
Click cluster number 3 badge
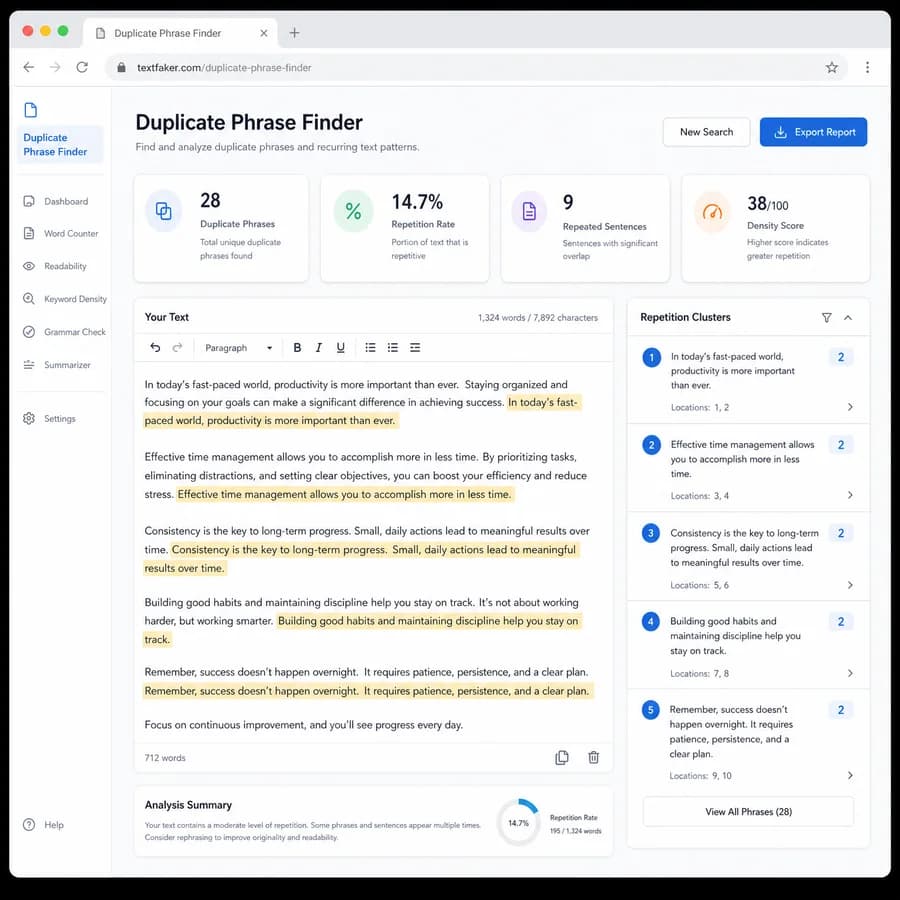pos(651,533)
